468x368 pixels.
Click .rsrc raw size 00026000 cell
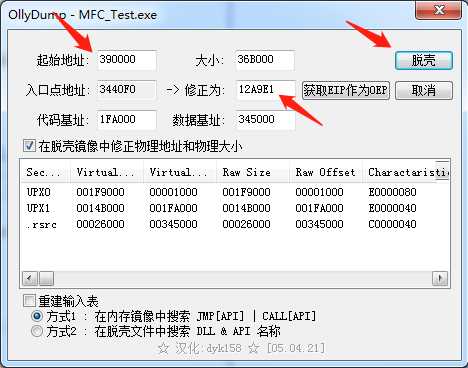[246, 224]
